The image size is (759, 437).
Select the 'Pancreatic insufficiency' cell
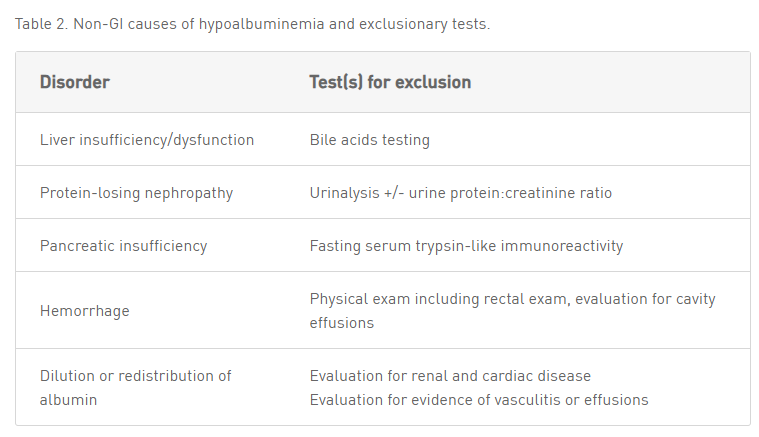[x=123, y=246]
